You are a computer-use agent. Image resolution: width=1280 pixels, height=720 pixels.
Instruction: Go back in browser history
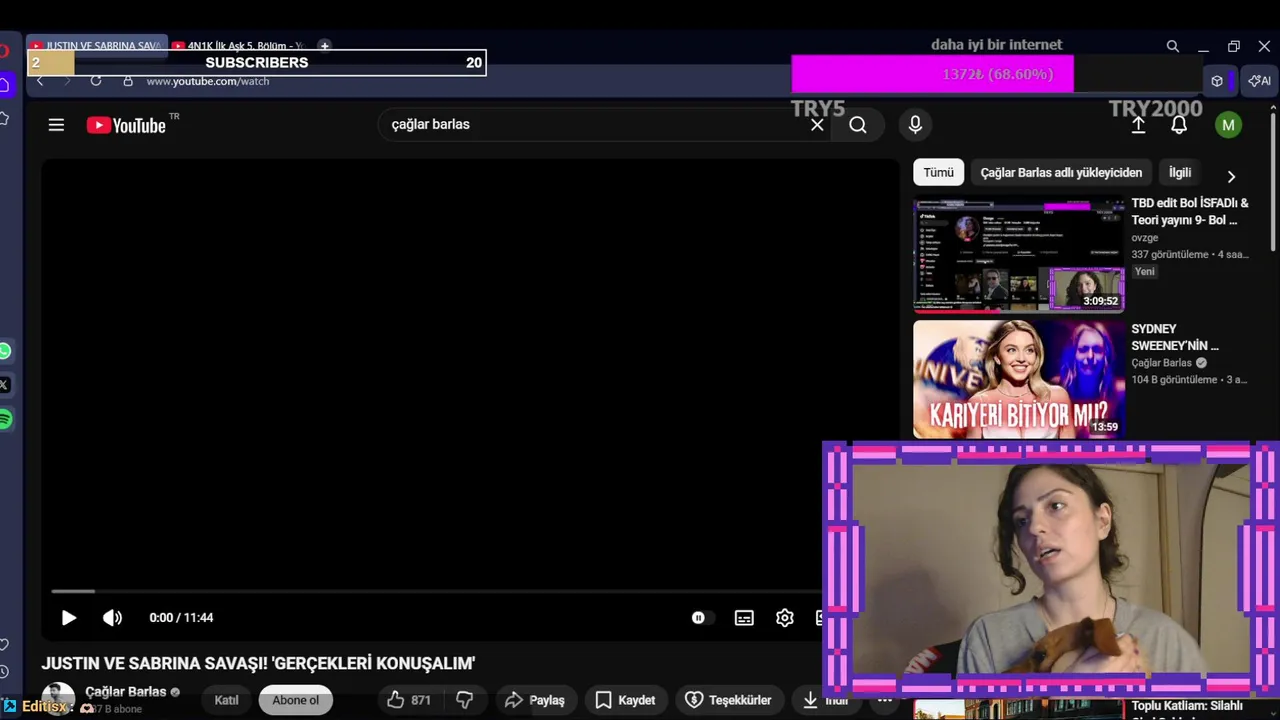coord(40,81)
